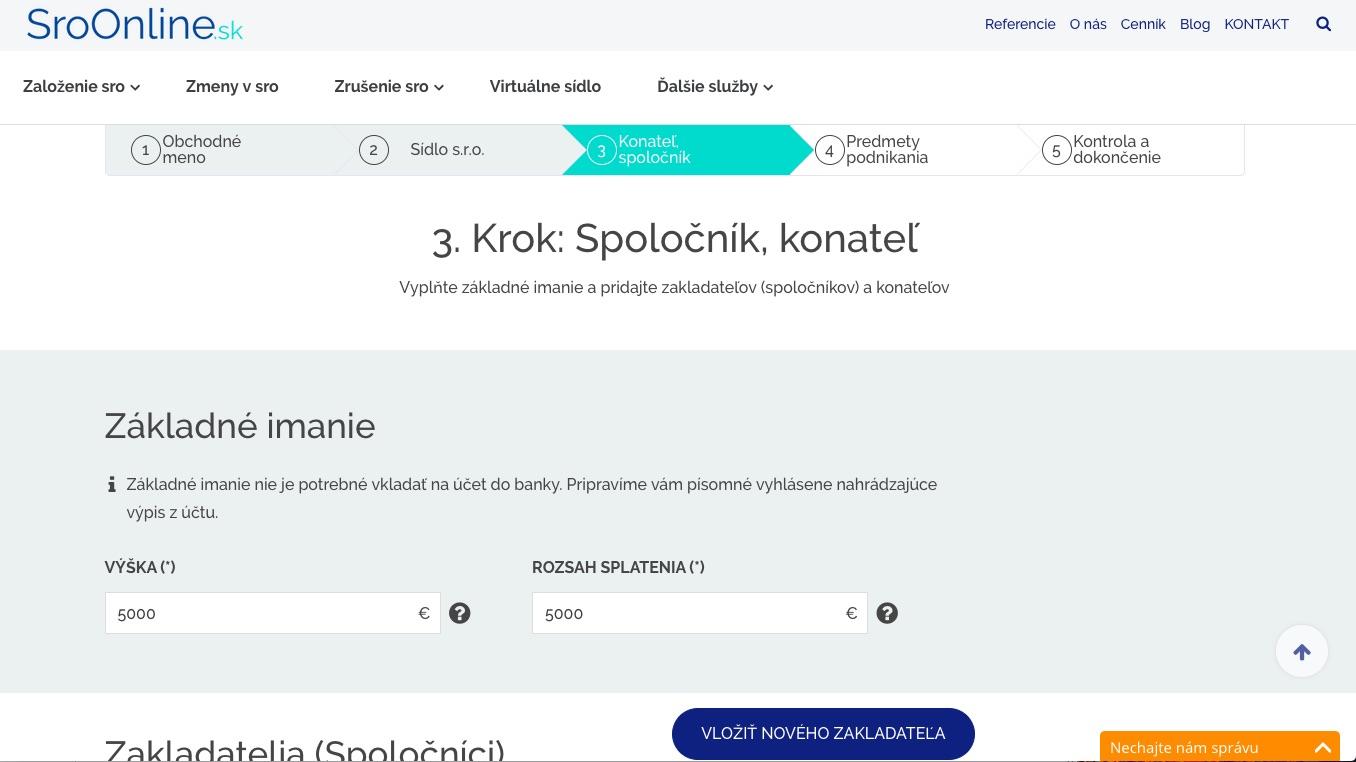Click Vložiť nového zakladateľa button
The image size is (1356, 762).
[x=823, y=733]
